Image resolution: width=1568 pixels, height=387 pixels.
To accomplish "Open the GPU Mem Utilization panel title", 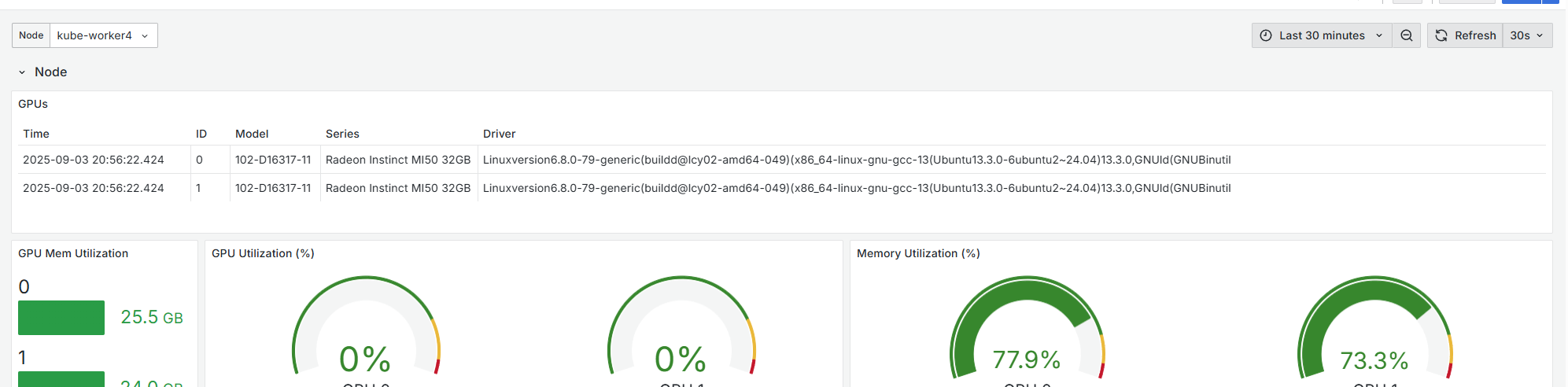I will point(73,253).
